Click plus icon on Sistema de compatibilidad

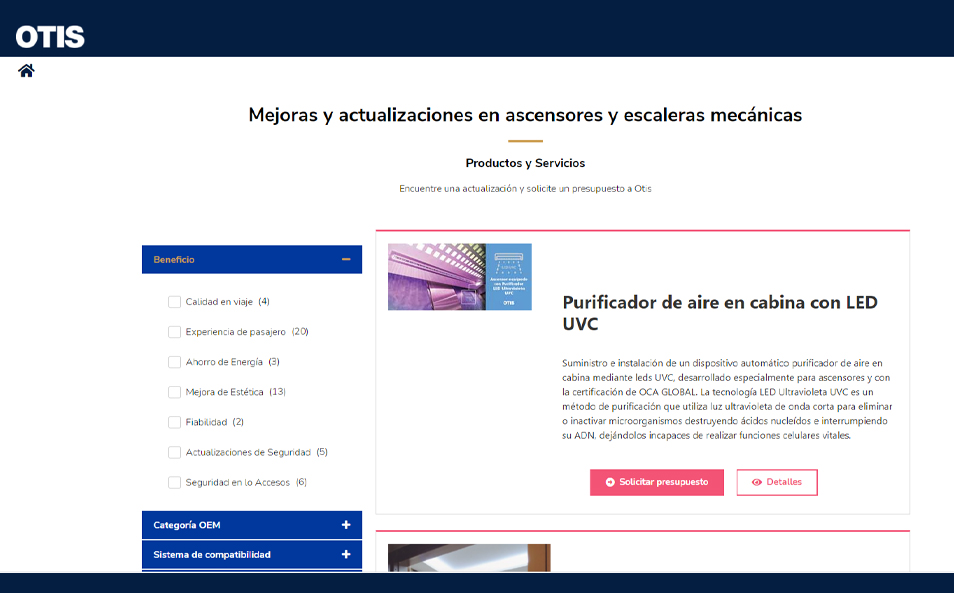346,554
